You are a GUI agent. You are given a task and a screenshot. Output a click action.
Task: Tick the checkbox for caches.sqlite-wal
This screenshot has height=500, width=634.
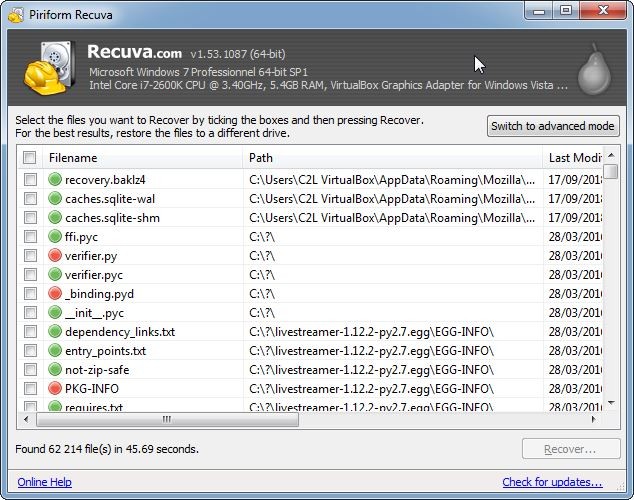point(30,198)
